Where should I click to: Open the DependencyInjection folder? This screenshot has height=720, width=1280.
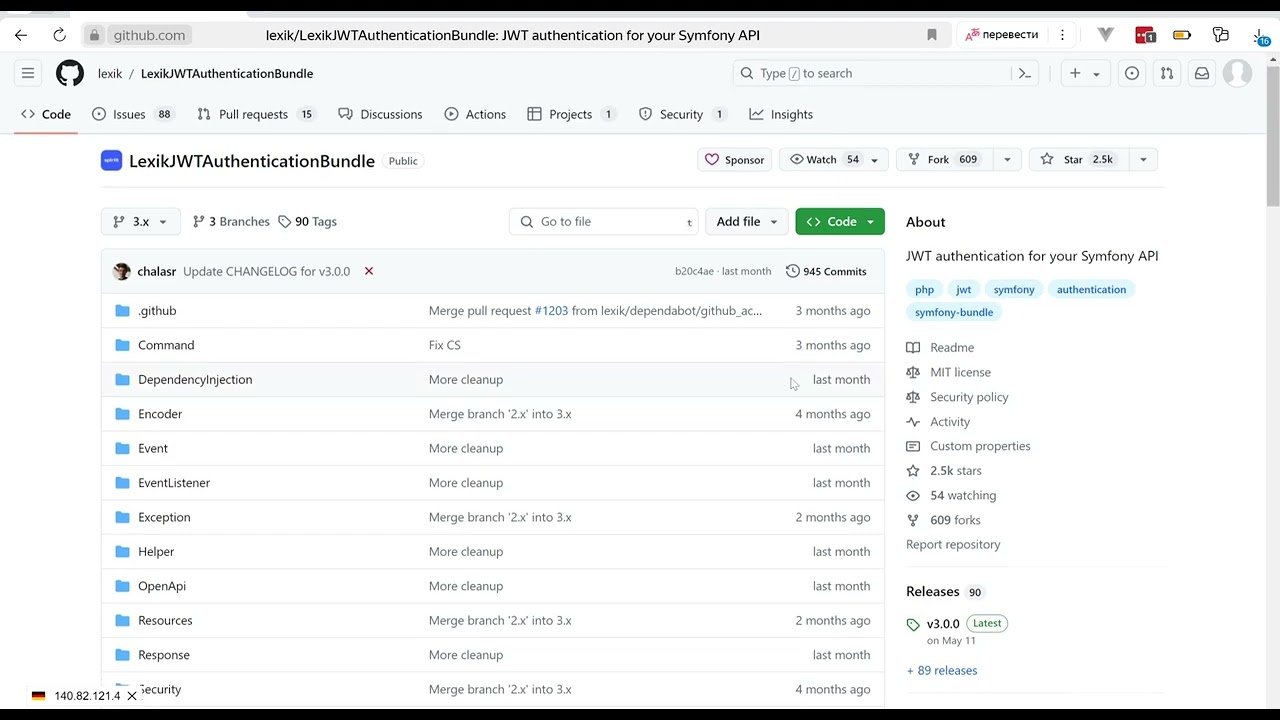pyautogui.click(x=195, y=380)
